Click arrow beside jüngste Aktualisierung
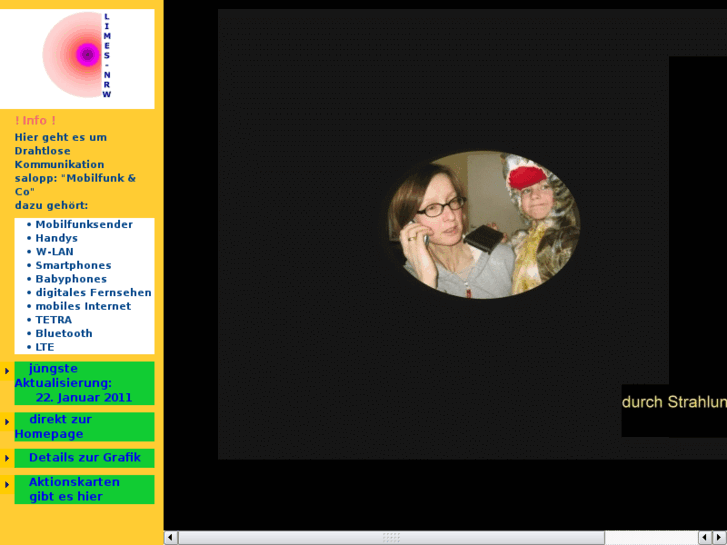 point(7,371)
